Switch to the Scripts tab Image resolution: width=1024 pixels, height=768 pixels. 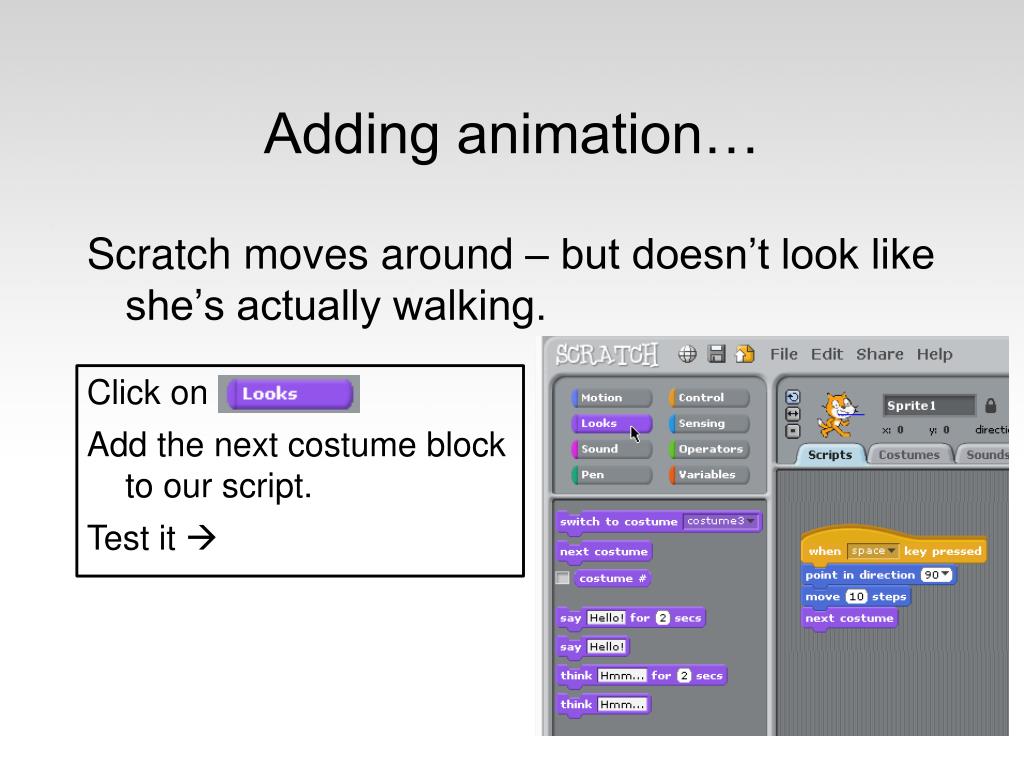tap(830, 455)
